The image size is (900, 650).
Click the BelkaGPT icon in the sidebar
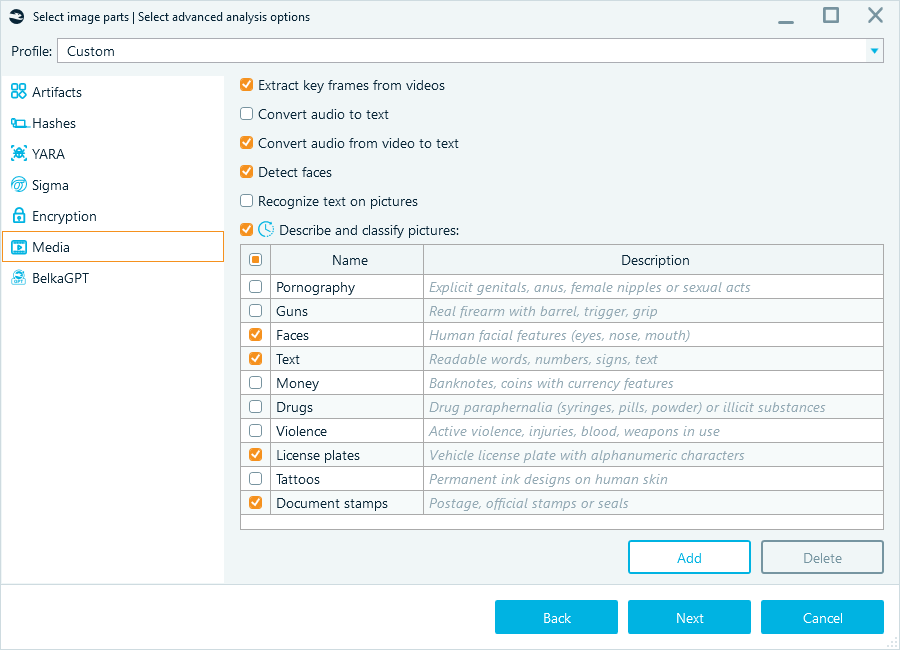tap(18, 278)
